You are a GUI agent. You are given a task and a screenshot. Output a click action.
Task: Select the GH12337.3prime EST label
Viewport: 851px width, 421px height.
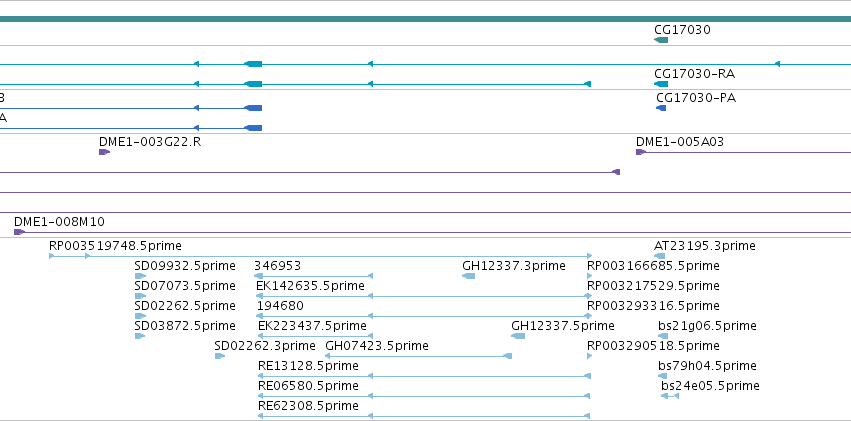pos(514,266)
